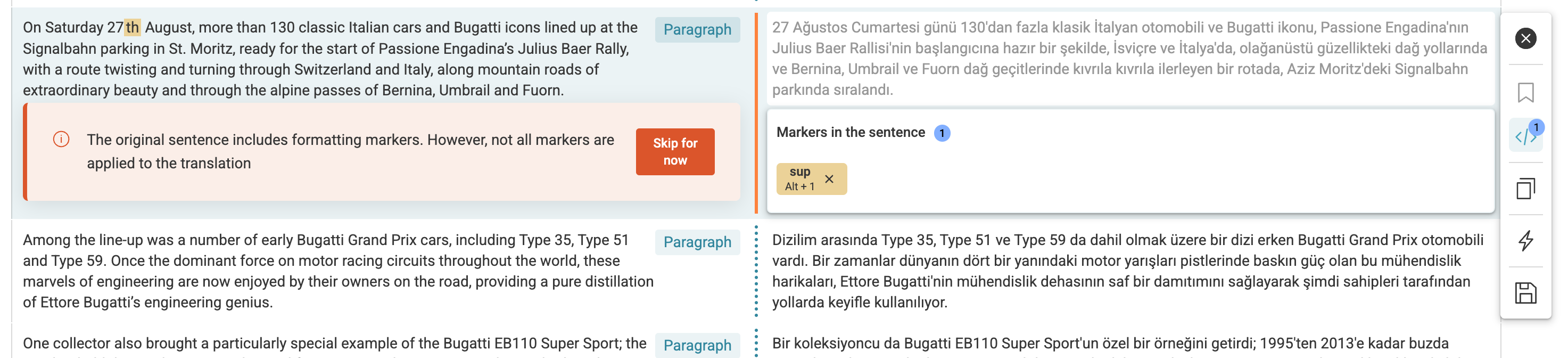Click the dotted divider beside second segment
1568x358 pixels.
click(x=755, y=271)
